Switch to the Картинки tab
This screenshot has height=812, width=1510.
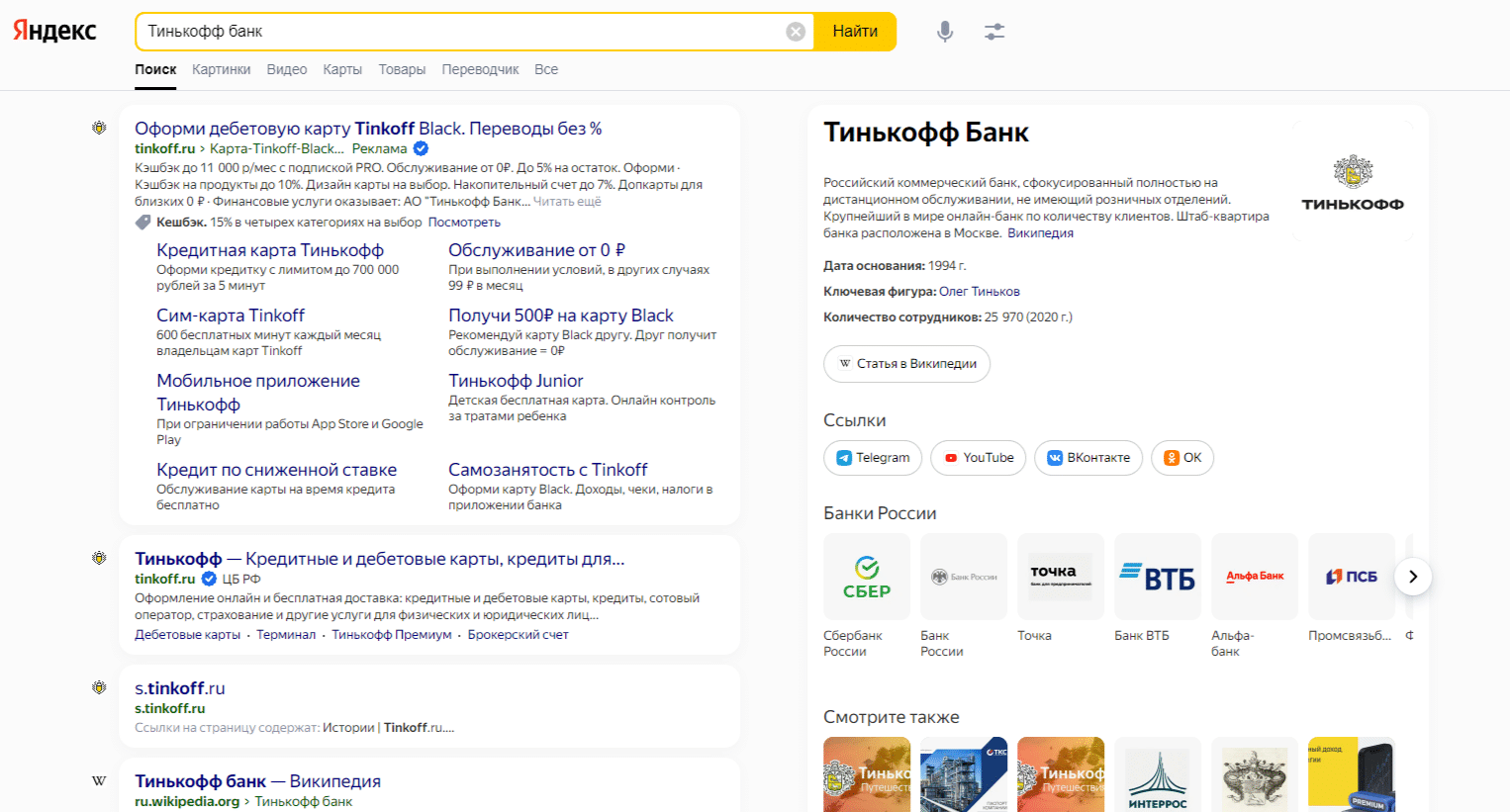coord(222,69)
